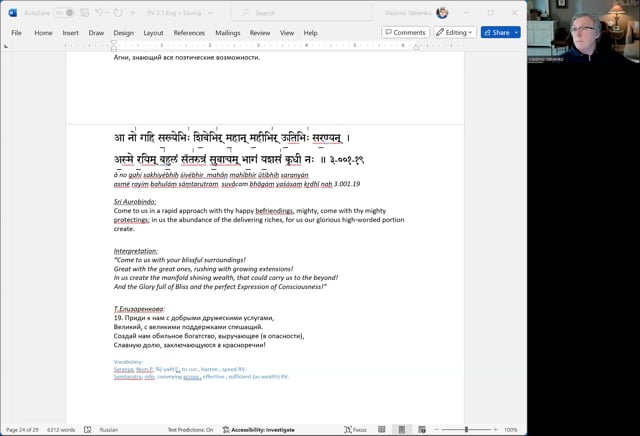The width and height of the screenshot is (640, 436).
Task: Click the participant video thumbnail
Action: [583, 31]
